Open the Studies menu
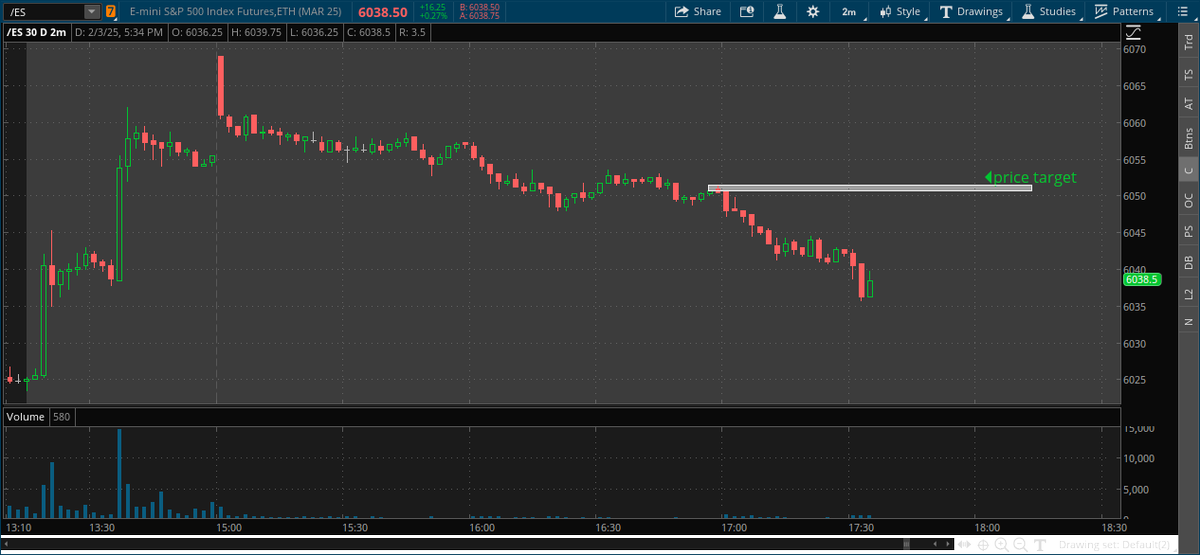The image size is (1200, 555). (1049, 12)
